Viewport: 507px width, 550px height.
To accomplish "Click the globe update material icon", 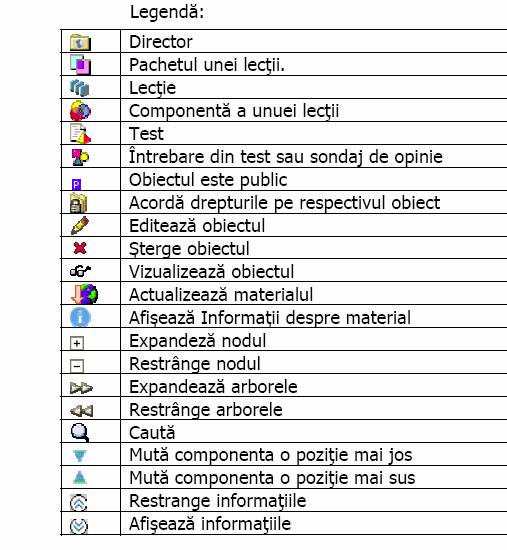I will (x=84, y=294).
